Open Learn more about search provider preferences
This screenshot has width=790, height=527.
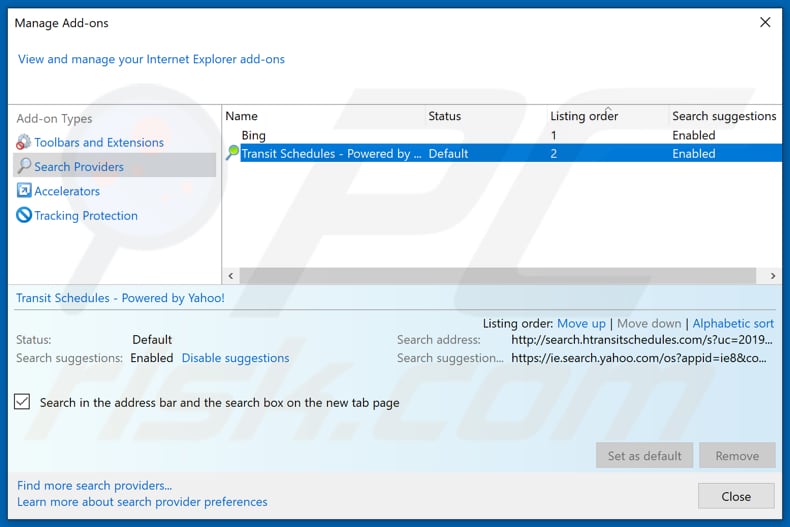coord(142,502)
